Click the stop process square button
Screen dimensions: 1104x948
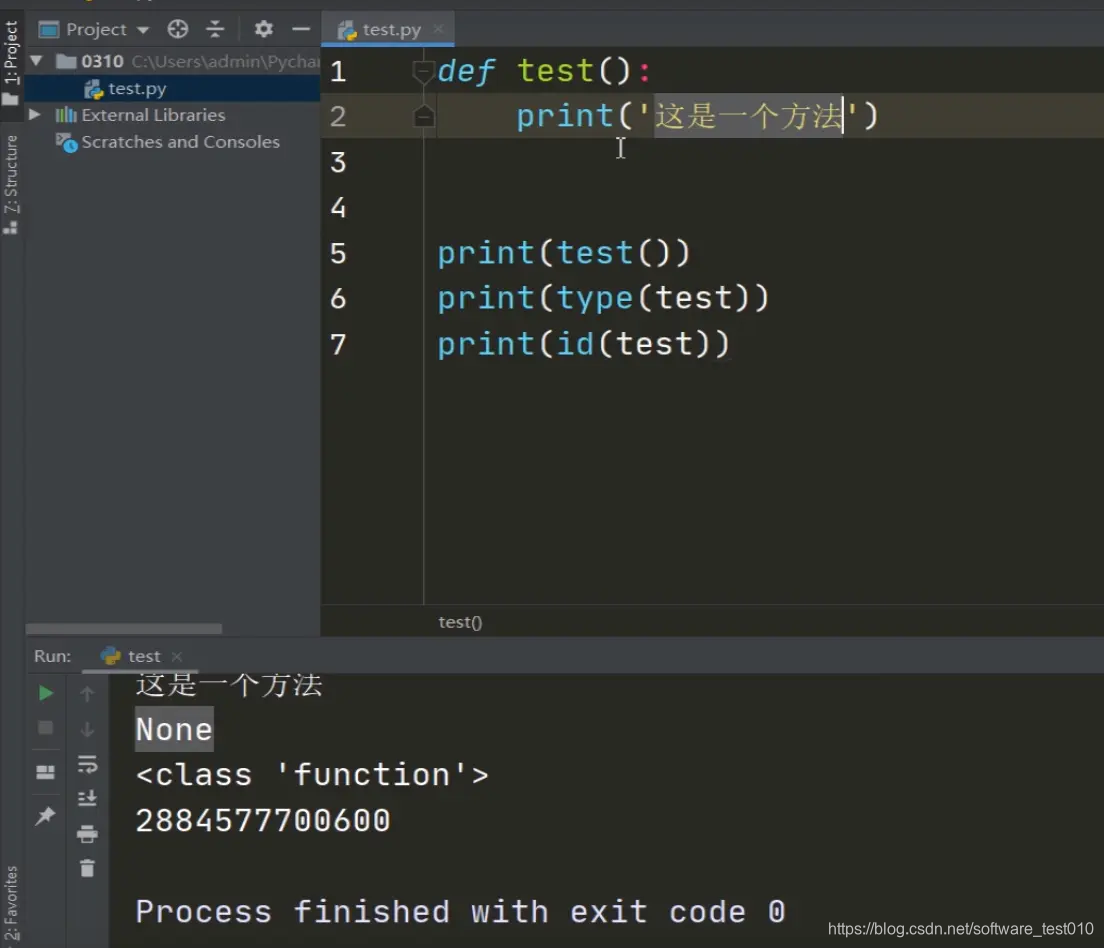coord(45,728)
